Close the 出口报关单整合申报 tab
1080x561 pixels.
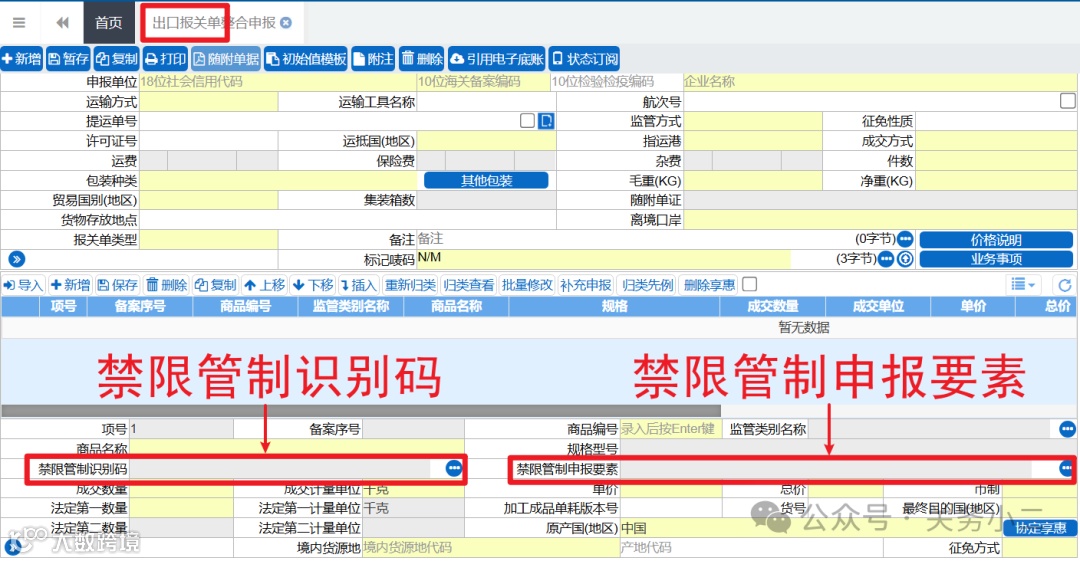pos(286,23)
